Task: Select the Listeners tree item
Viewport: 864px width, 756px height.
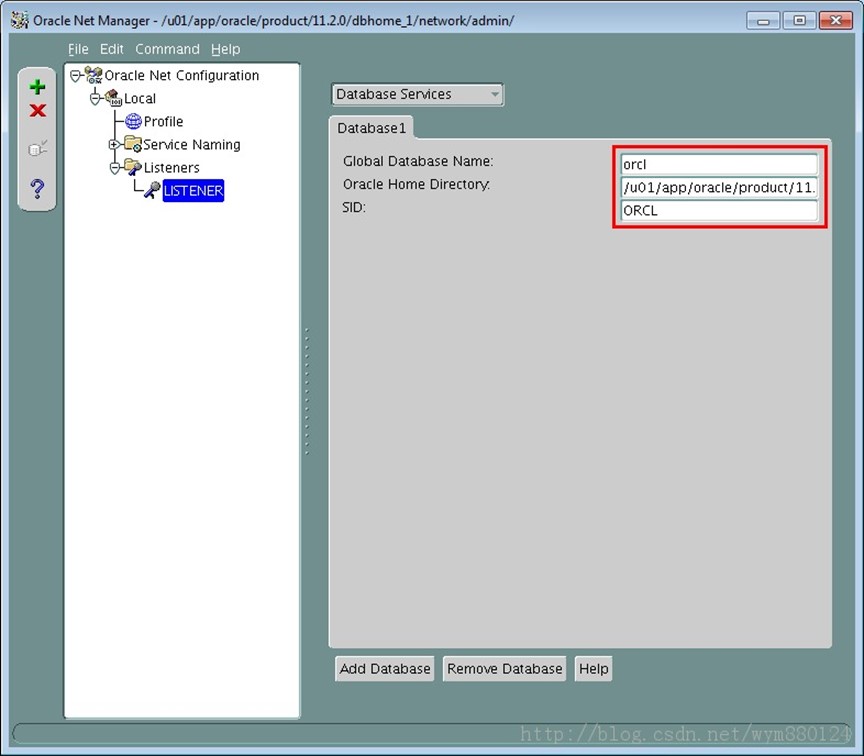Action: 171,168
